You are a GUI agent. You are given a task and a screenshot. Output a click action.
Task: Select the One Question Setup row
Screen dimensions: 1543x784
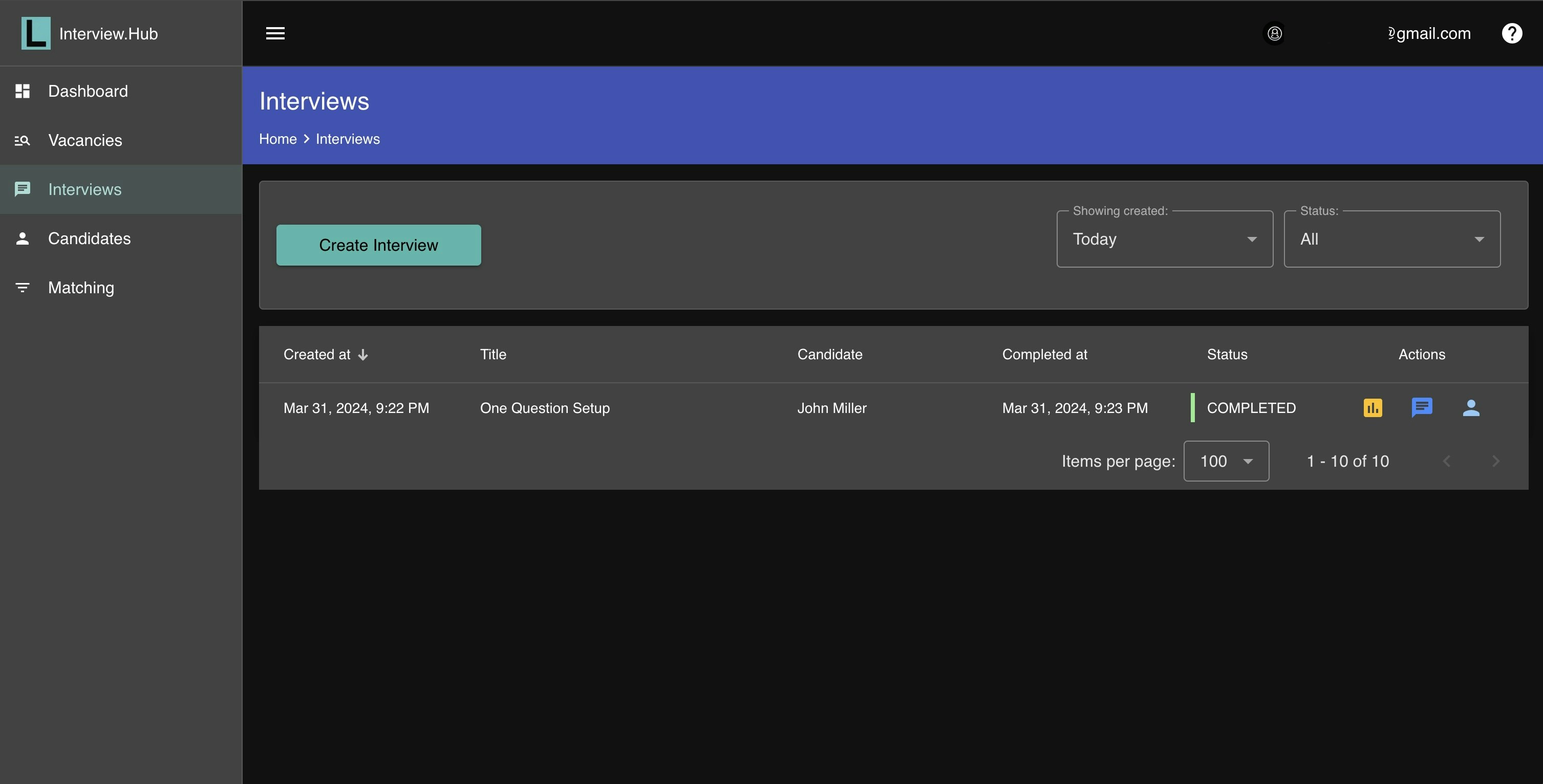coord(545,408)
